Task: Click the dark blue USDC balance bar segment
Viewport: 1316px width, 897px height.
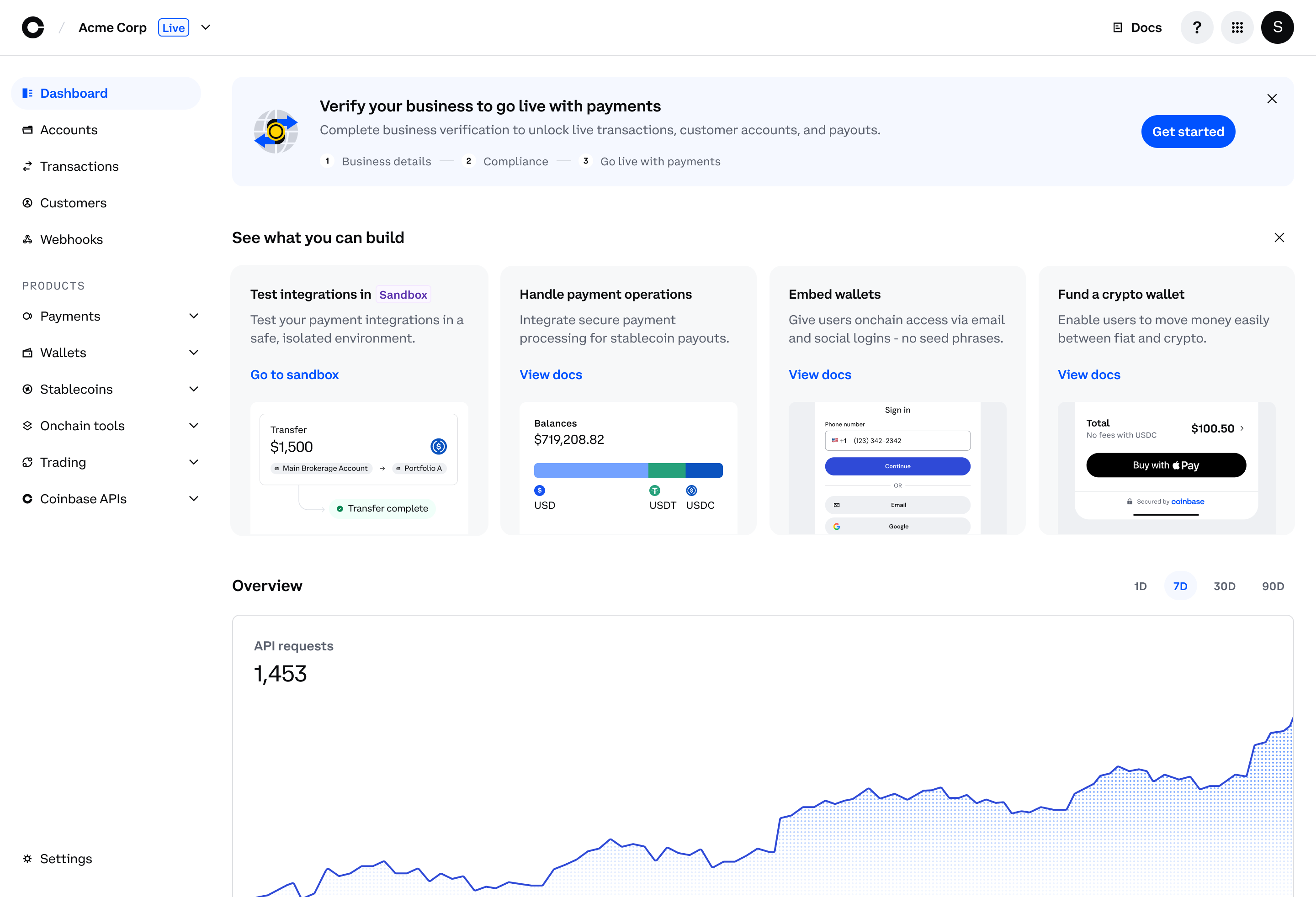Action: tap(705, 470)
